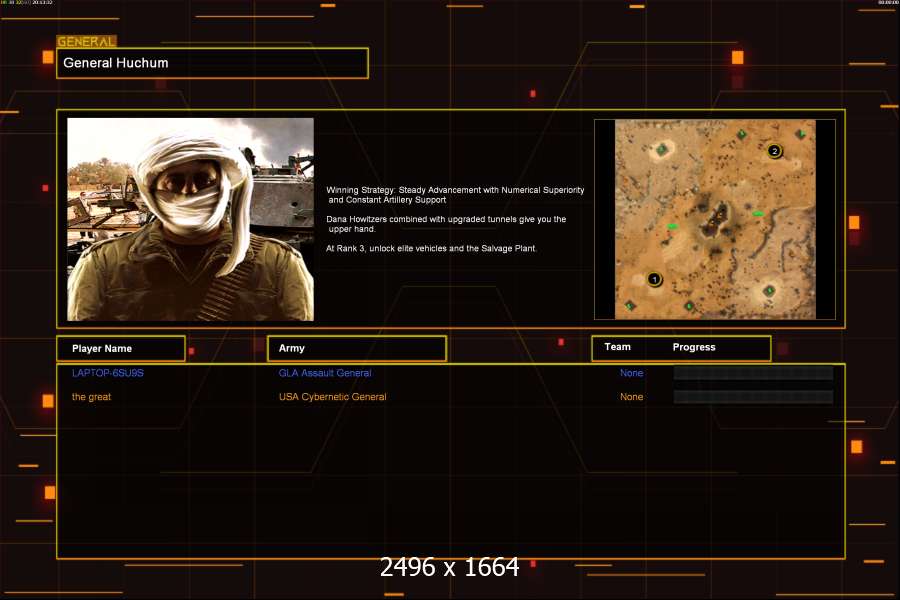
Task: Click the loading progress bar for the great
Action: 753,397
